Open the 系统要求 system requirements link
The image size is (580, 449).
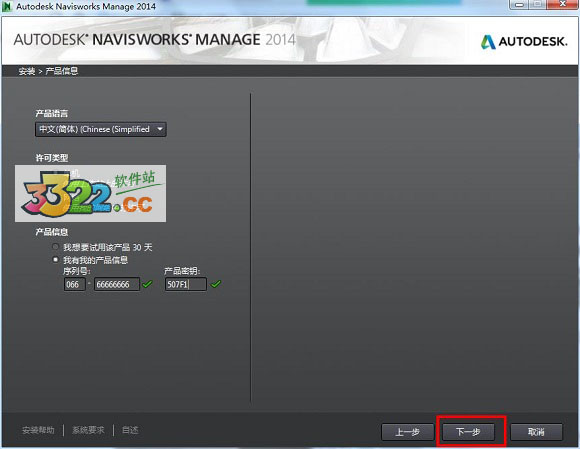pyautogui.click(x=88, y=430)
